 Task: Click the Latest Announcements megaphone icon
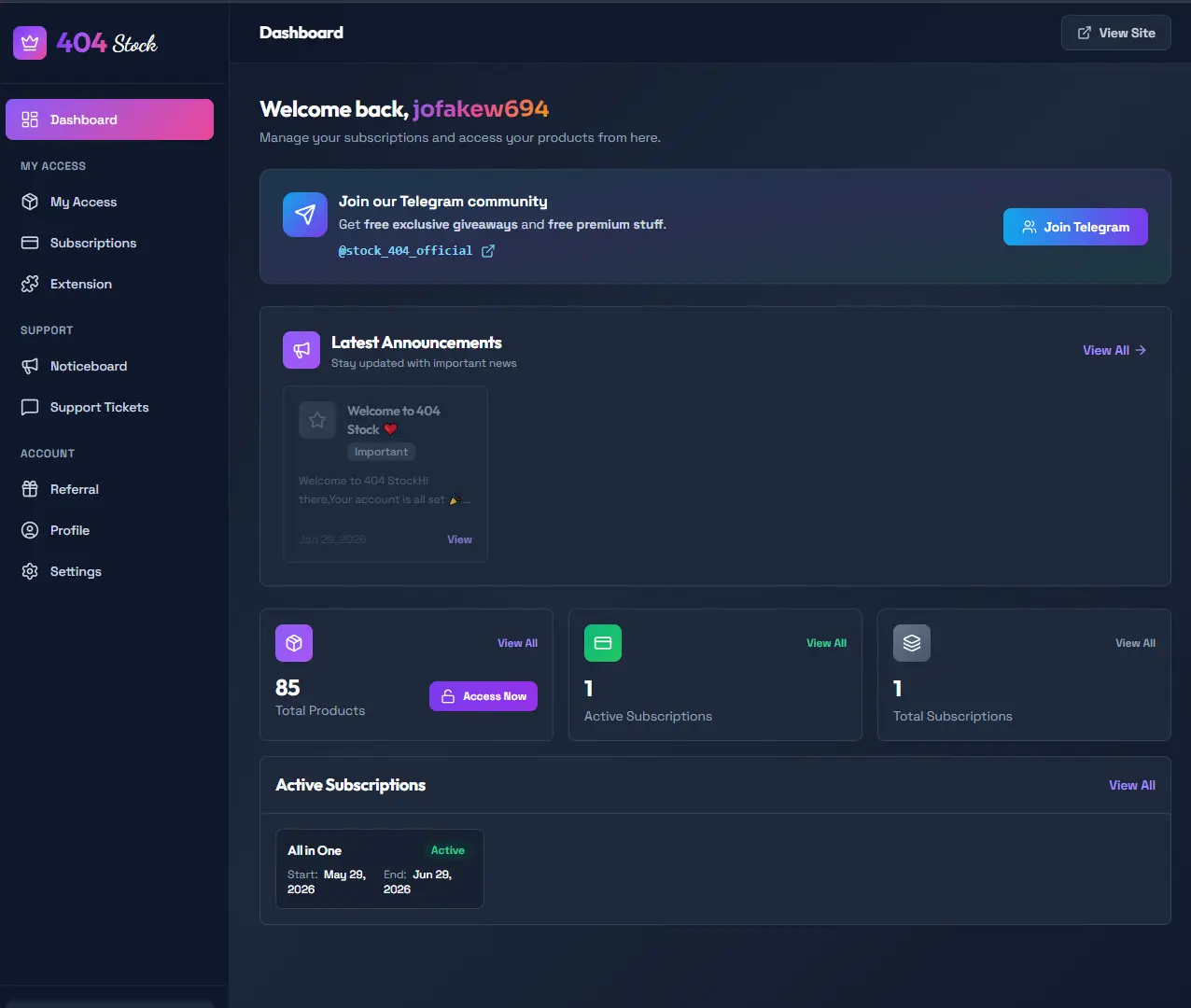click(x=301, y=350)
